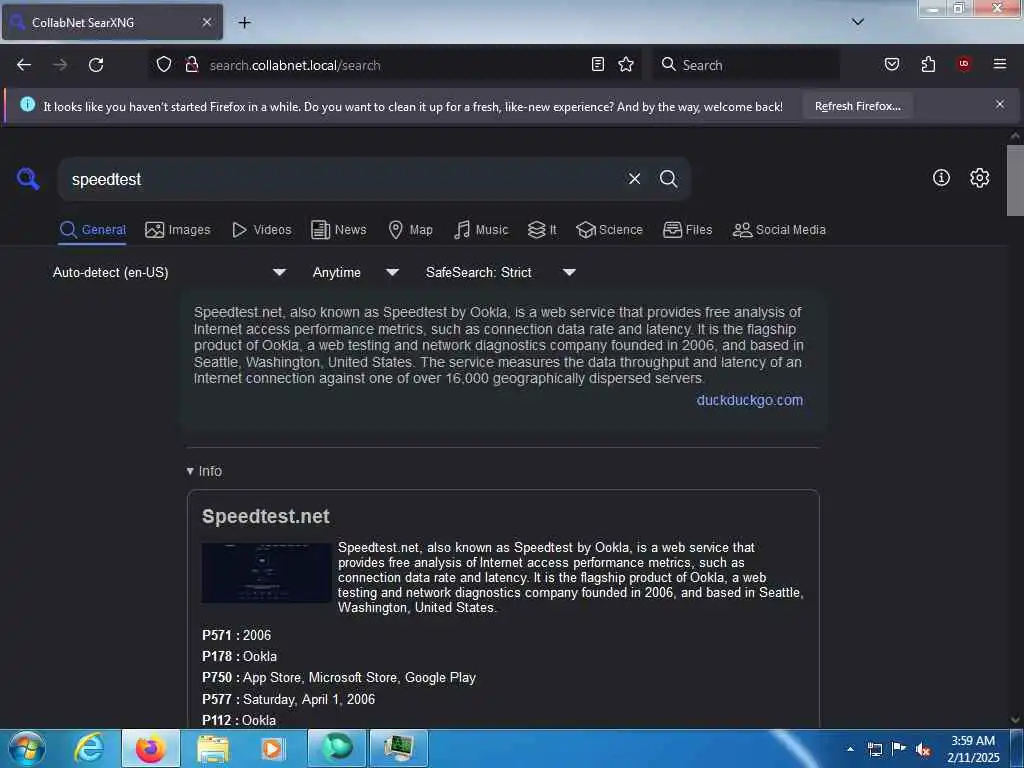Show hidden tray icons arrow
1024x768 pixels.
[x=850, y=749]
